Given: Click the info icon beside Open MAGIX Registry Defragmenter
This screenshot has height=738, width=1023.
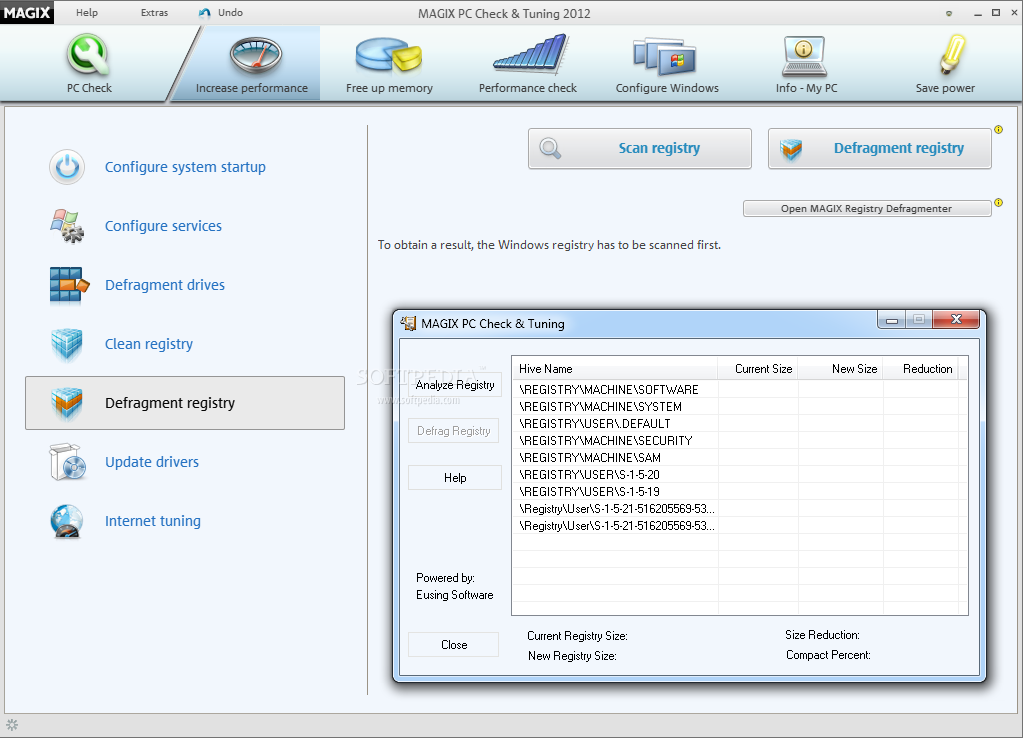Looking at the screenshot, I should pyautogui.click(x=998, y=203).
